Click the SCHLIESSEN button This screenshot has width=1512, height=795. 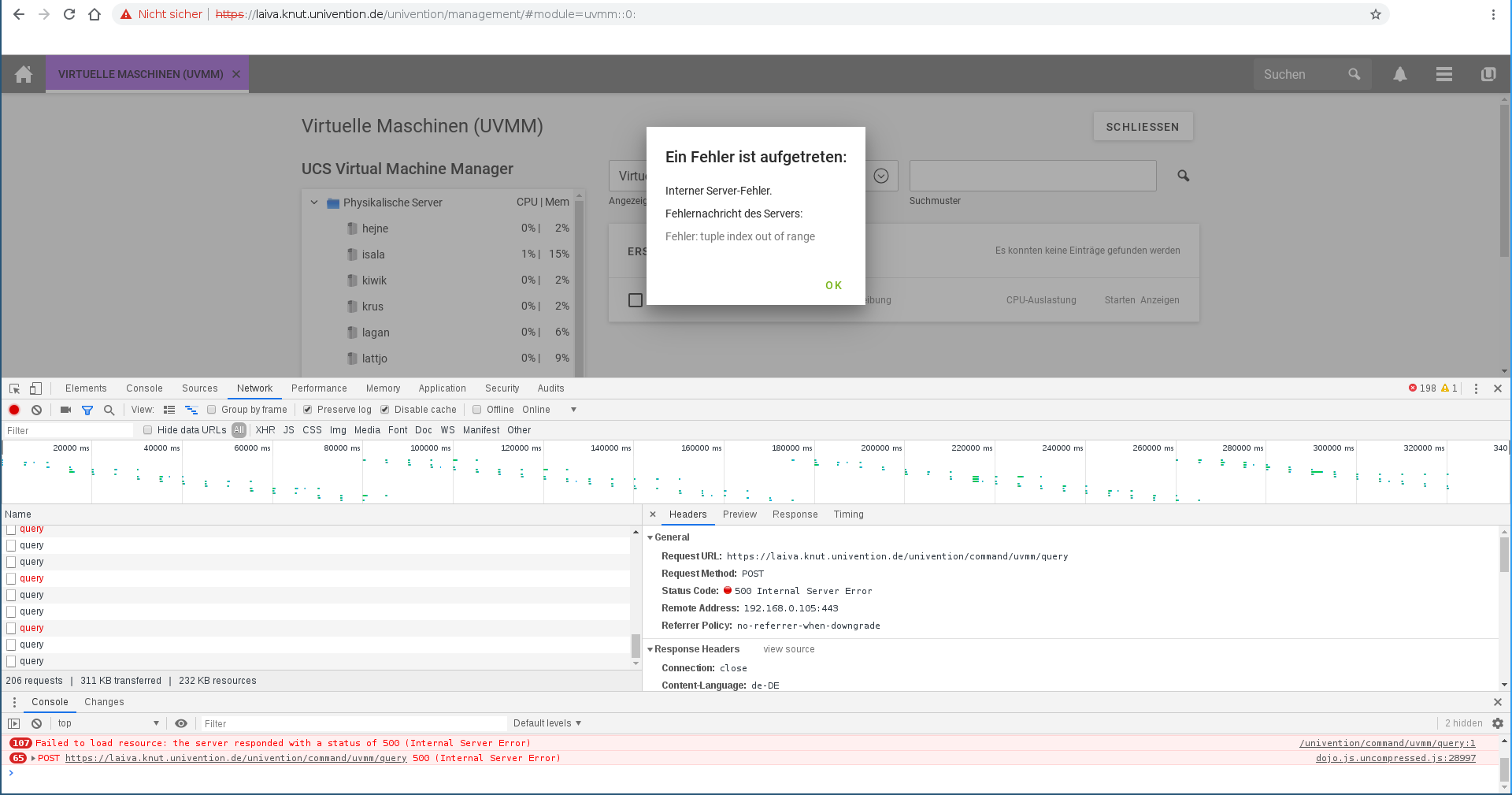(1142, 127)
